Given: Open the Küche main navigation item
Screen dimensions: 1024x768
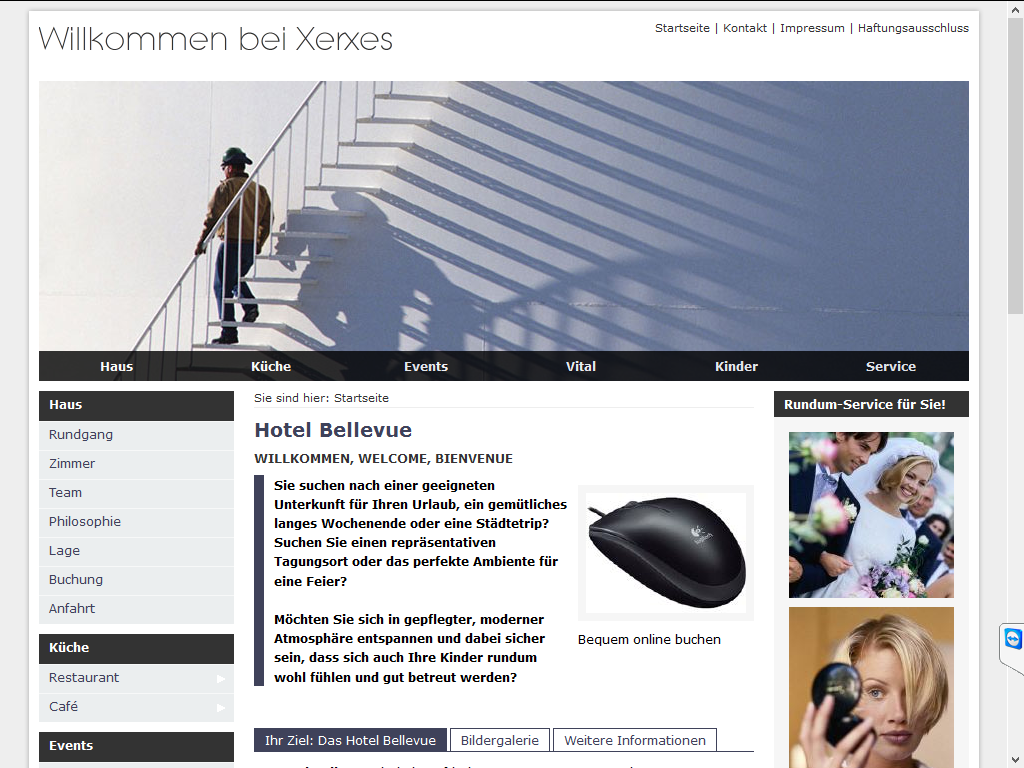Looking at the screenshot, I should pos(271,366).
